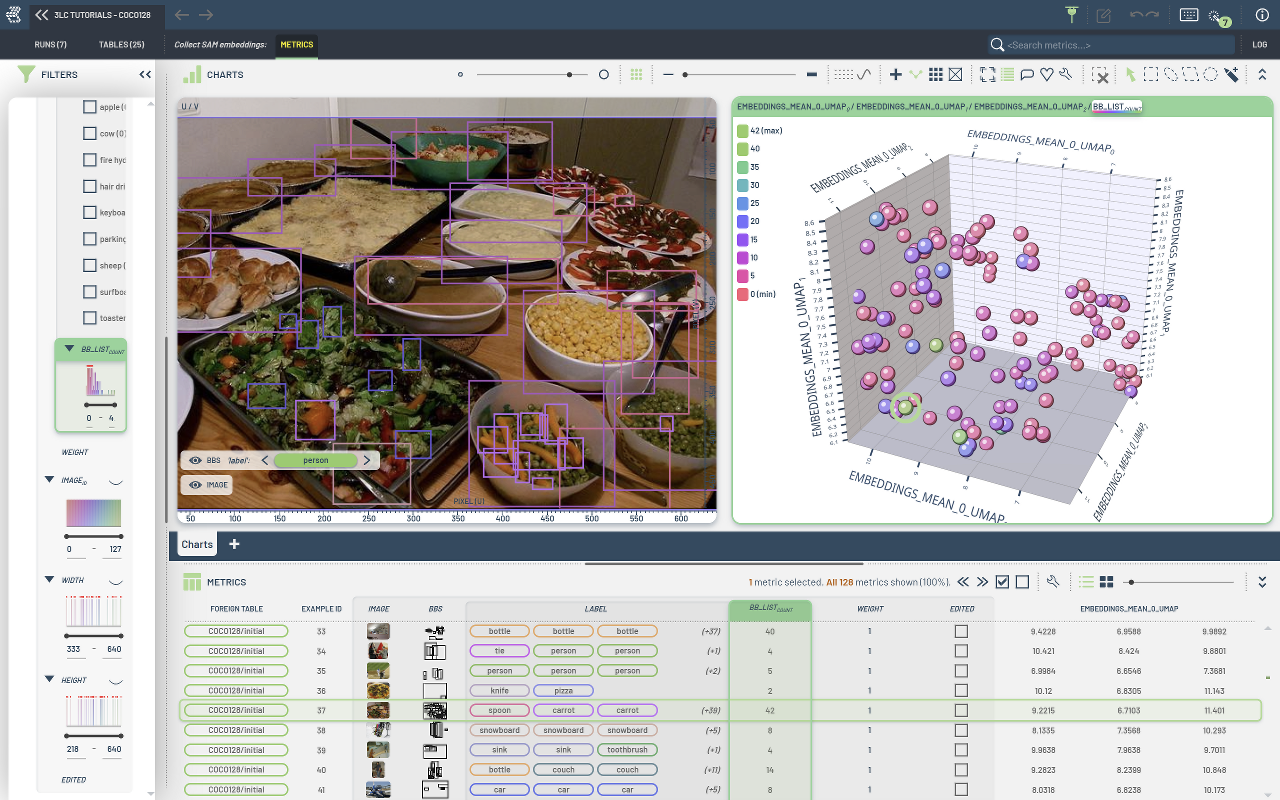Check the Edited box for example 33
This screenshot has width=1280, height=800.
[961, 632]
